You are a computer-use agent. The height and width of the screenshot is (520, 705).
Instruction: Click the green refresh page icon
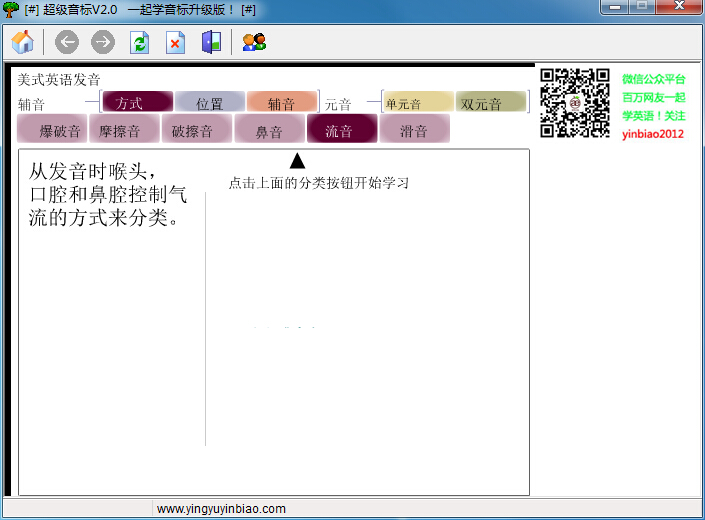coord(140,42)
